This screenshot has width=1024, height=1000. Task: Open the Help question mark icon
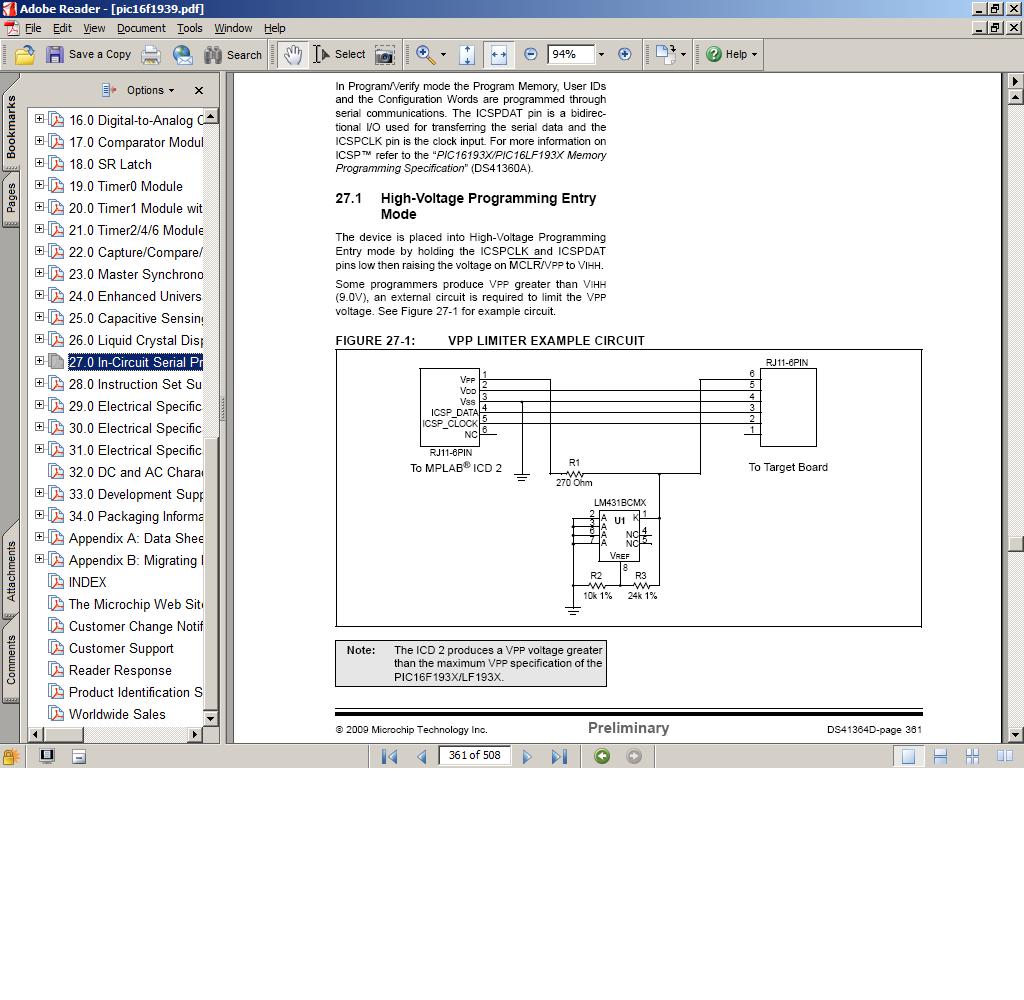coord(714,54)
